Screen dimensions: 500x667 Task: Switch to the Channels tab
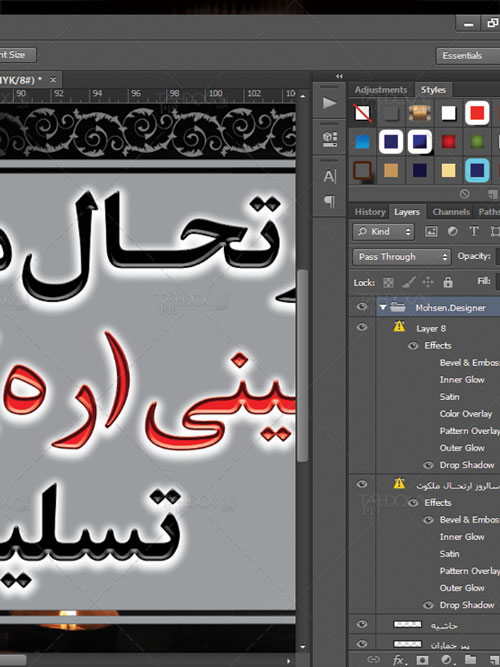click(x=451, y=212)
